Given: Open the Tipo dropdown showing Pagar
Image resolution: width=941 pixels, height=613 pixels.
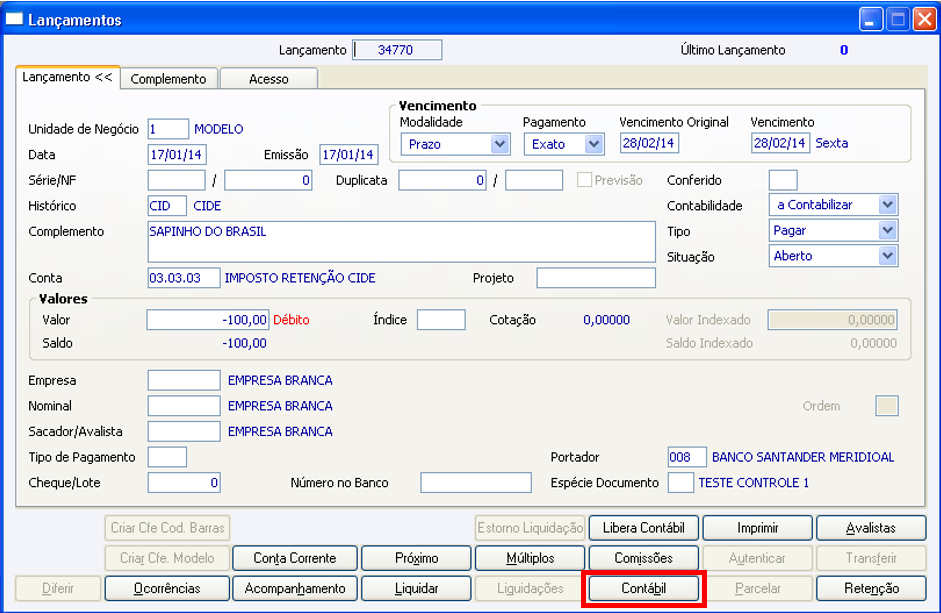Looking at the screenshot, I should pos(888,231).
